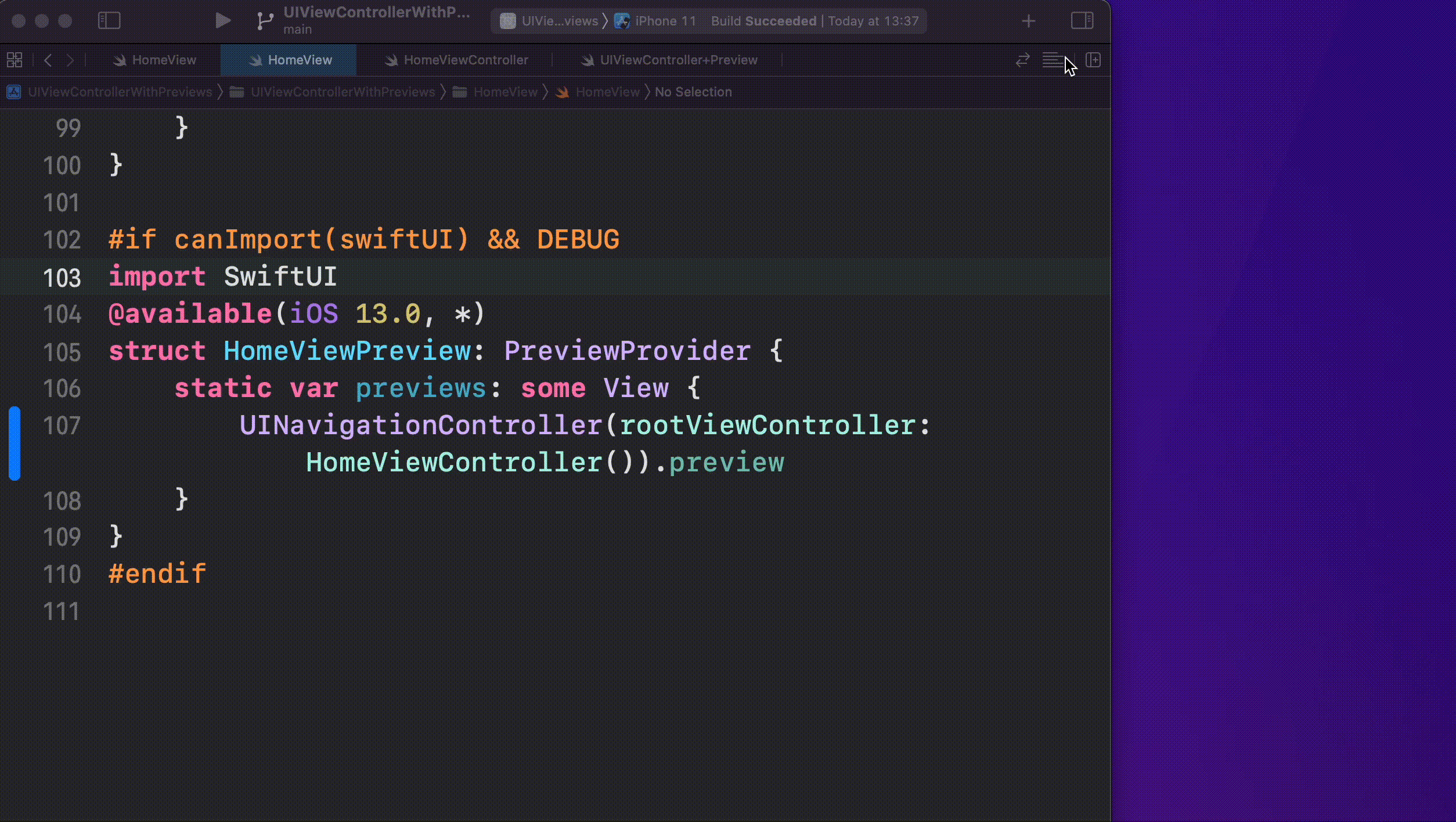Image resolution: width=1456 pixels, height=822 pixels.
Task: Click '#if canImport(swiftUI) && DEBUG' line
Action: point(364,239)
